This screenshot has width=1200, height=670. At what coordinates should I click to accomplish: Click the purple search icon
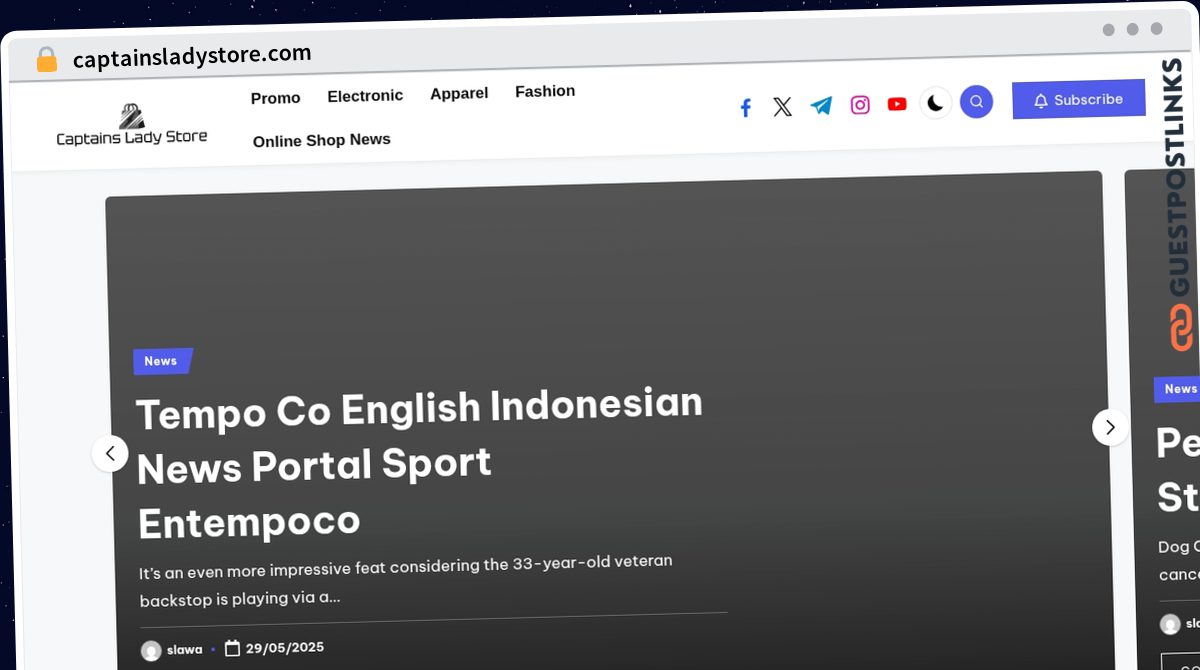tap(976, 102)
